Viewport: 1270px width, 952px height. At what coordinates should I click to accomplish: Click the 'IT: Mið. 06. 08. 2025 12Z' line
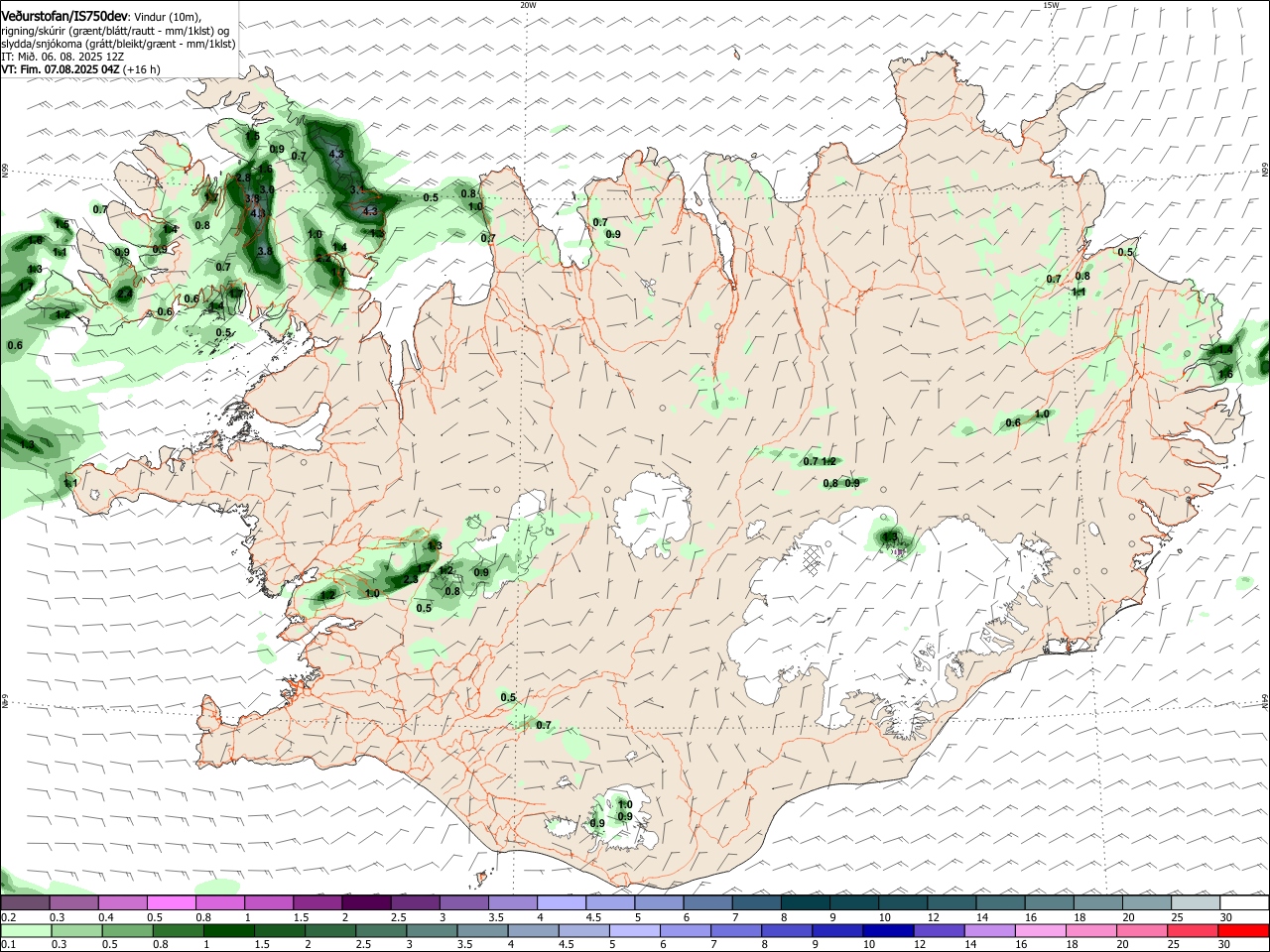tap(63, 57)
